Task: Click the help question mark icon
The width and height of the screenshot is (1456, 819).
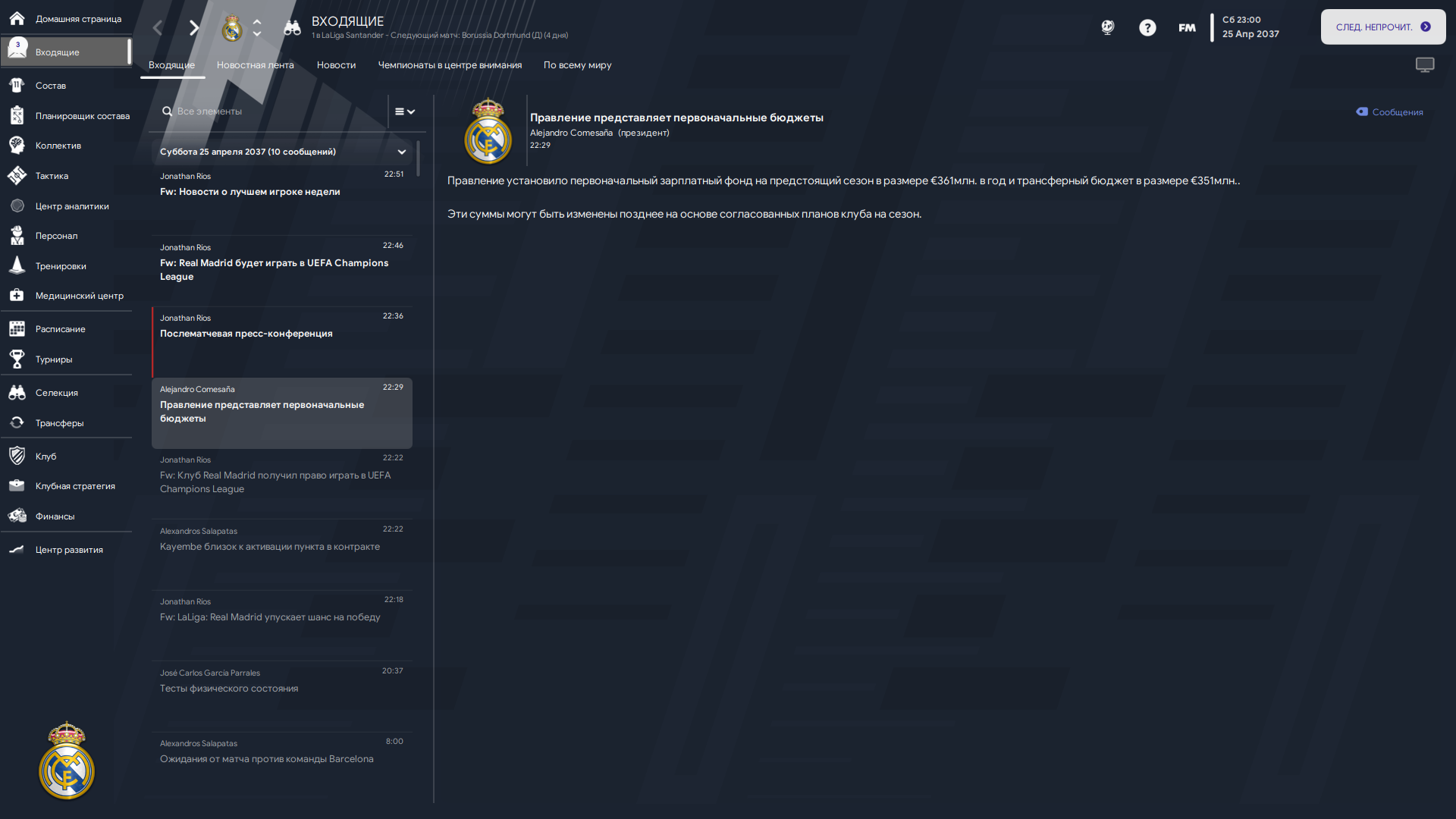Action: click(1147, 28)
